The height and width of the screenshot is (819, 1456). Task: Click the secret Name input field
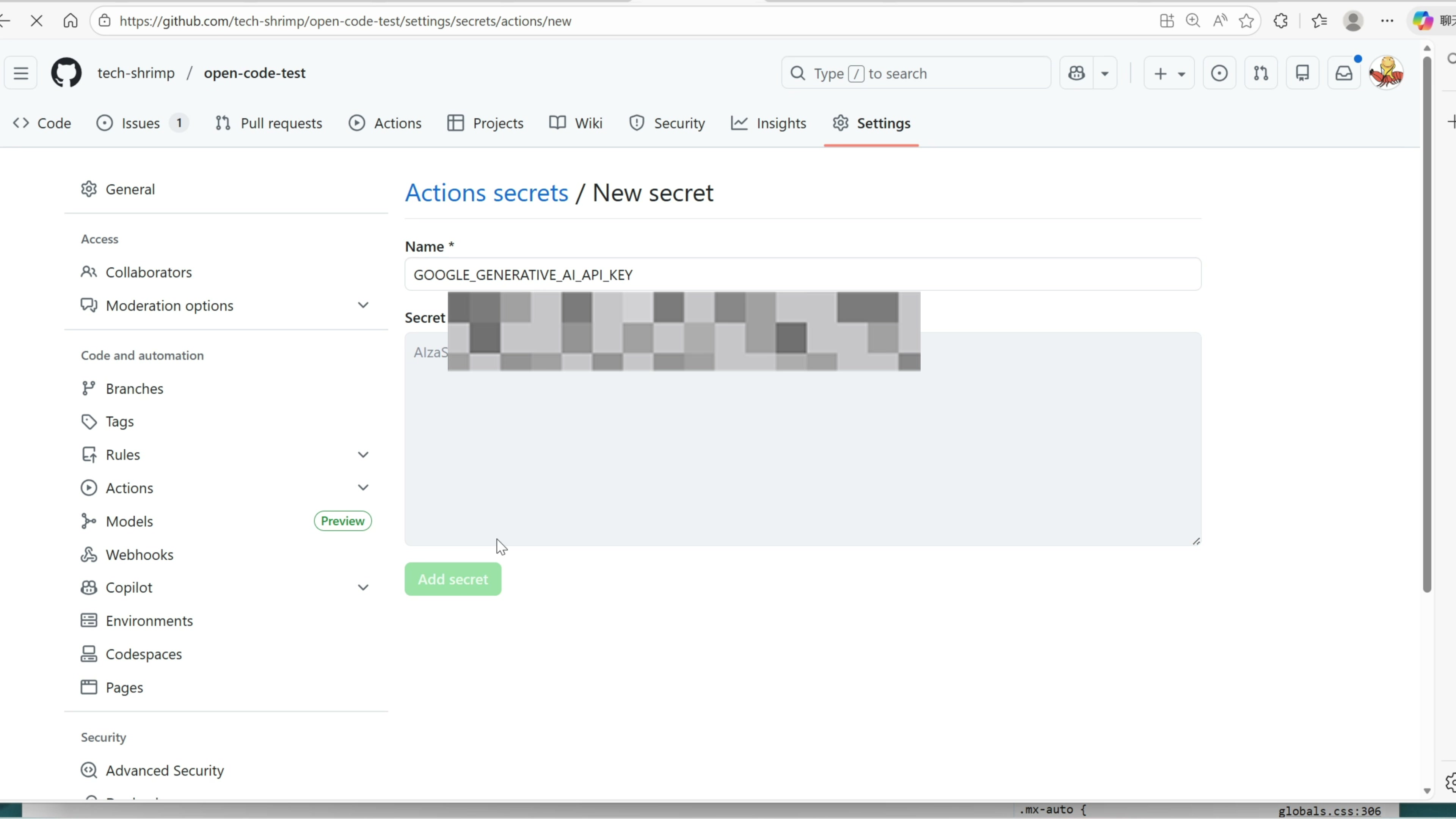(803, 275)
